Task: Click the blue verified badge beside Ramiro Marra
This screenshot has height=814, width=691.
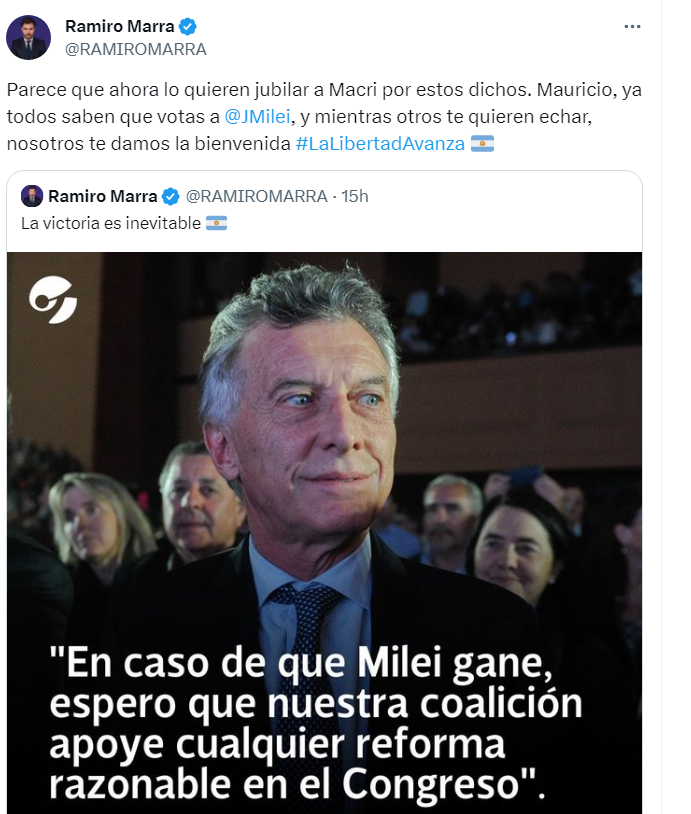Action: [187, 26]
